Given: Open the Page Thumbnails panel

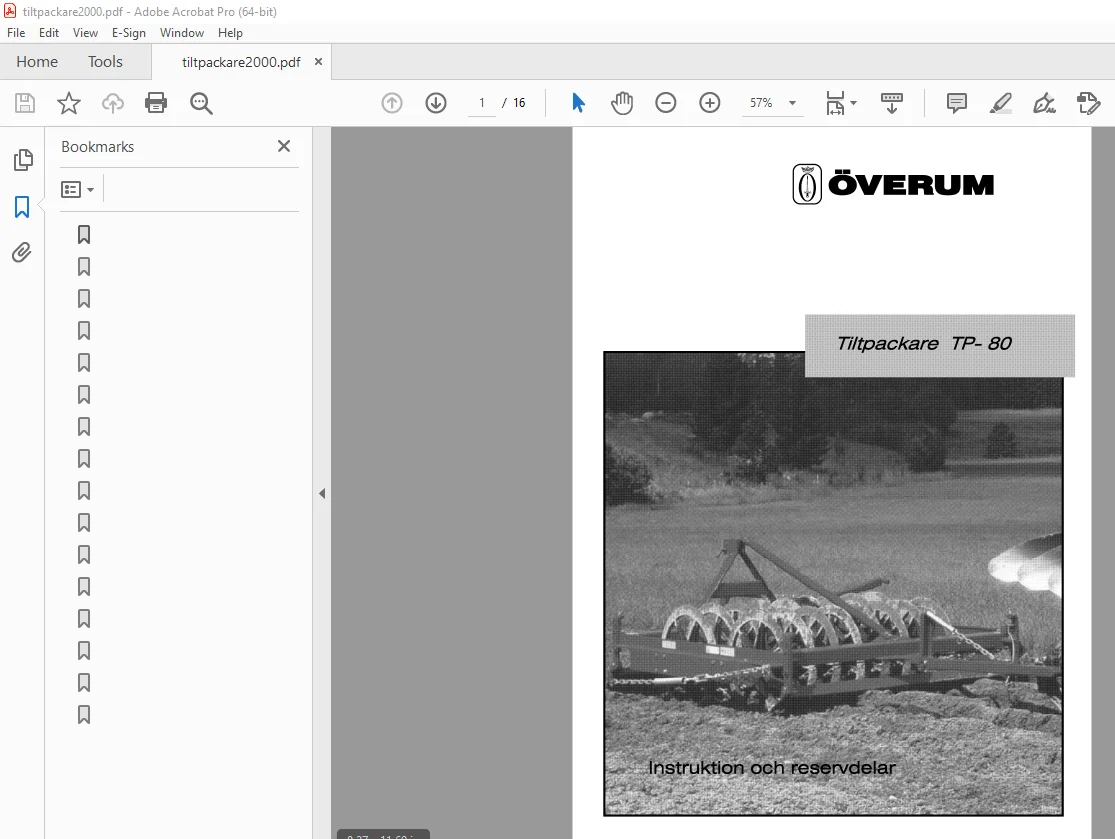Looking at the screenshot, I should point(23,160).
